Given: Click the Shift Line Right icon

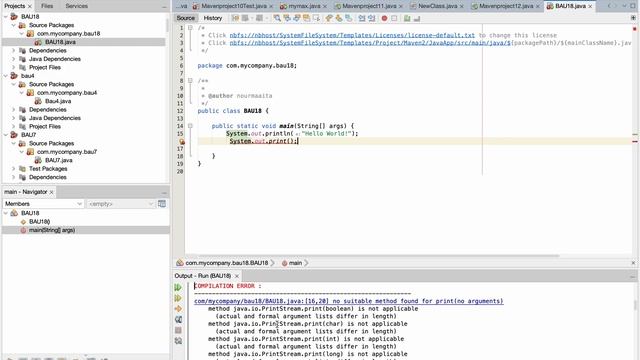Looking at the screenshot, I should pyautogui.click(x=371, y=18).
